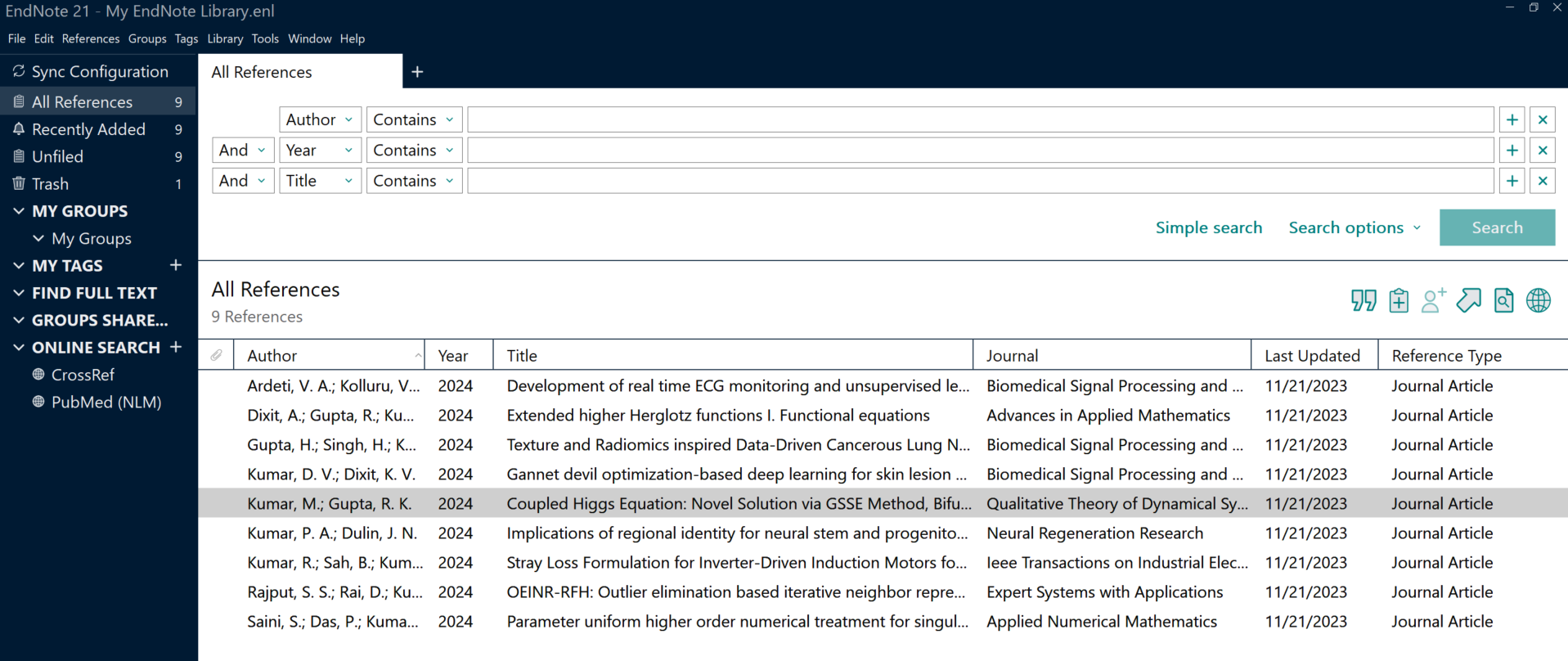Image resolution: width=1568 pixels, height=661 pixels.
Task: Open the first And operator dropdown
Action: tap(243, 151)
